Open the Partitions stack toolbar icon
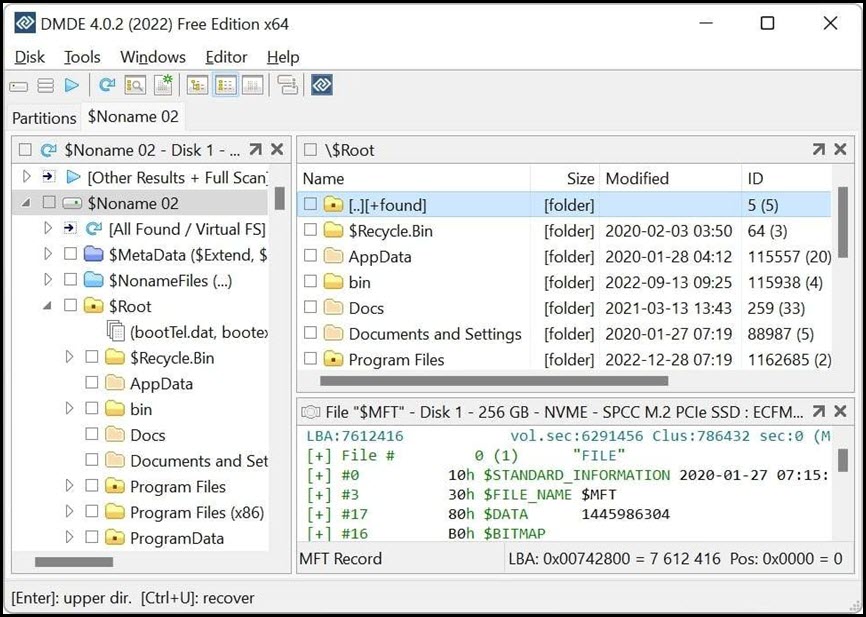 click(45, 86)
